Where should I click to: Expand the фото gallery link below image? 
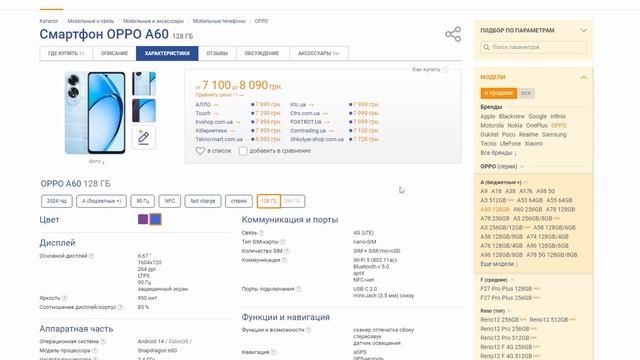[96, 162]
